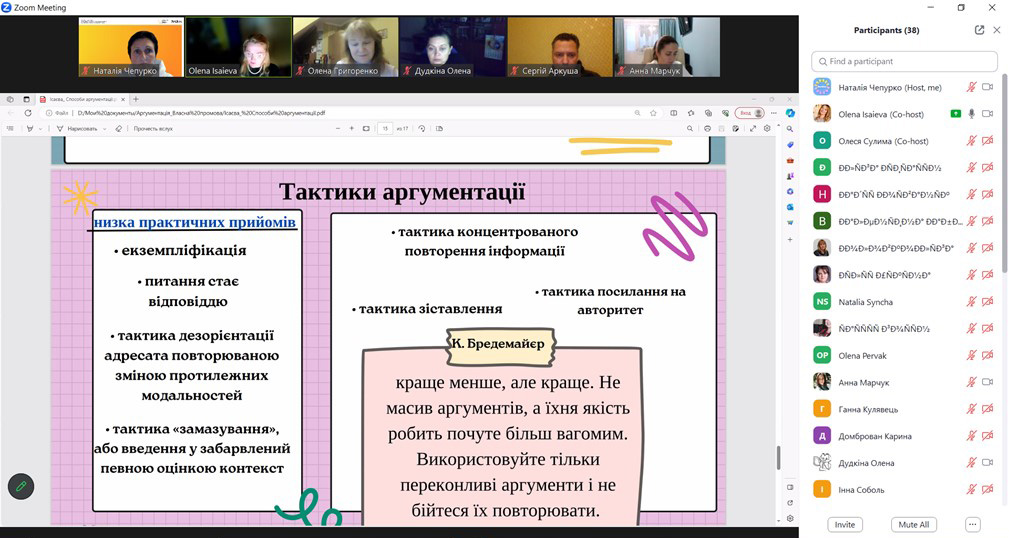This screenshot has height=538, width=1009.
Task: Zoom in the PDF with plus button
Action: 351,129
